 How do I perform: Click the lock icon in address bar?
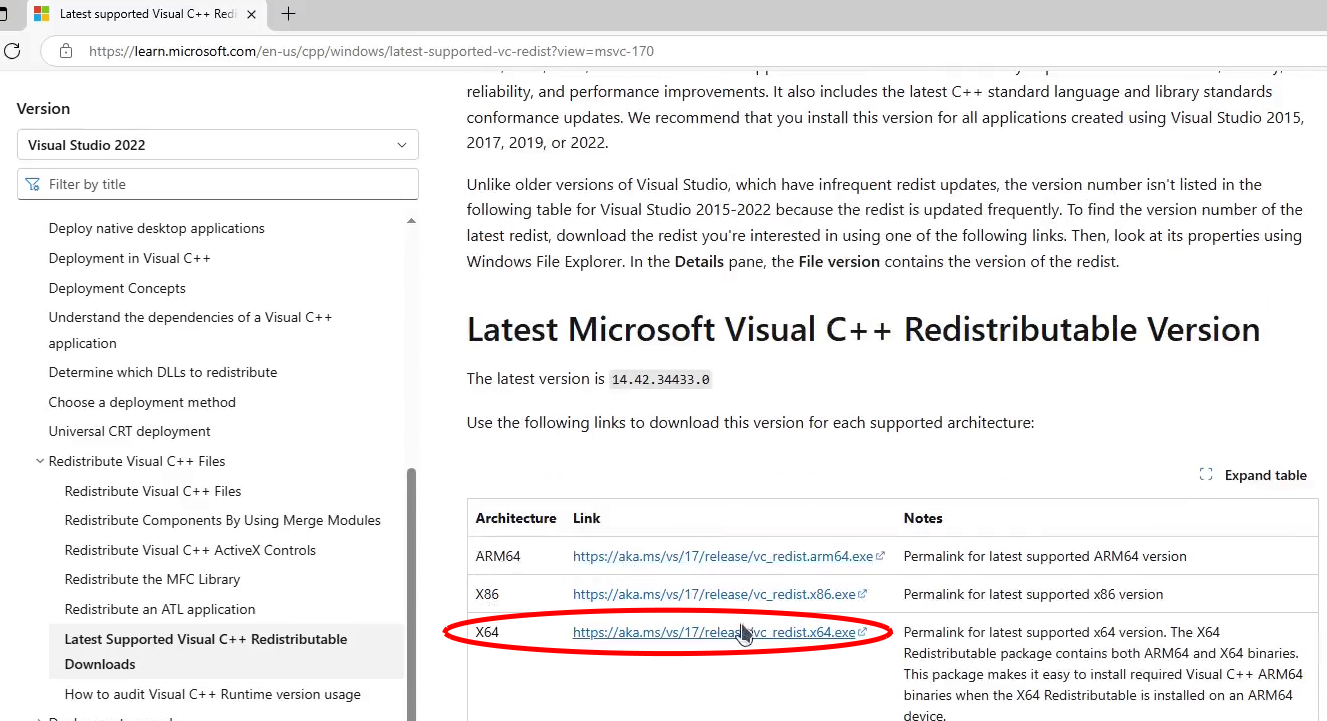coord(66,51)
